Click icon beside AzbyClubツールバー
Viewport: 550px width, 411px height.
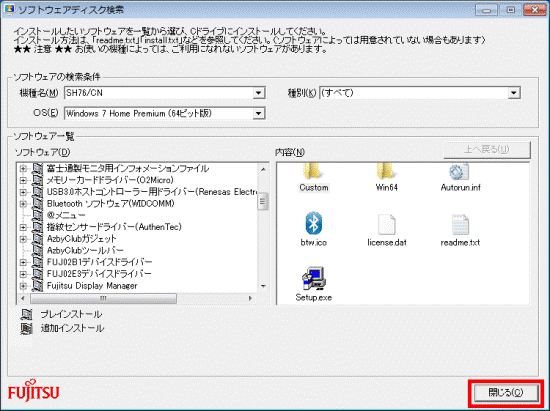pyautogui.click(x=37, y=250)
